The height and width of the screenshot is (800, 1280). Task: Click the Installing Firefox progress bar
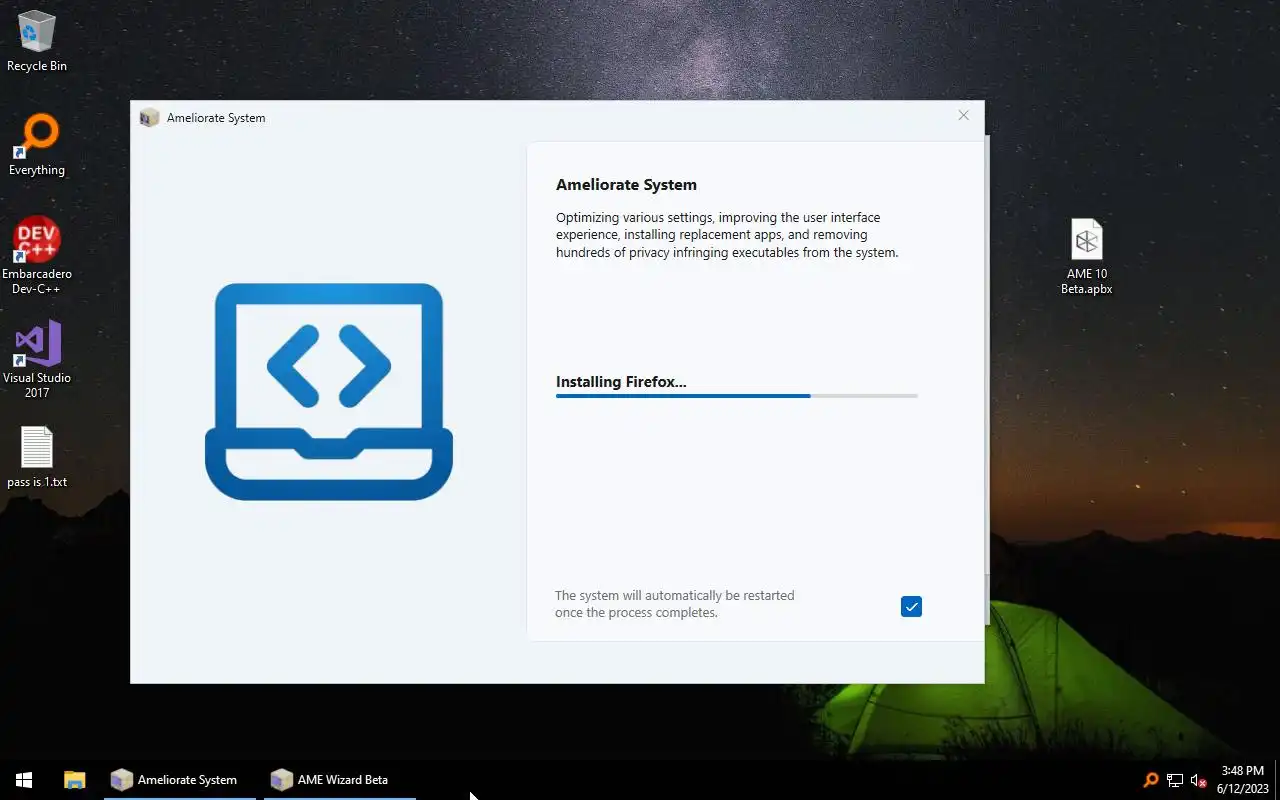point(736,396)
